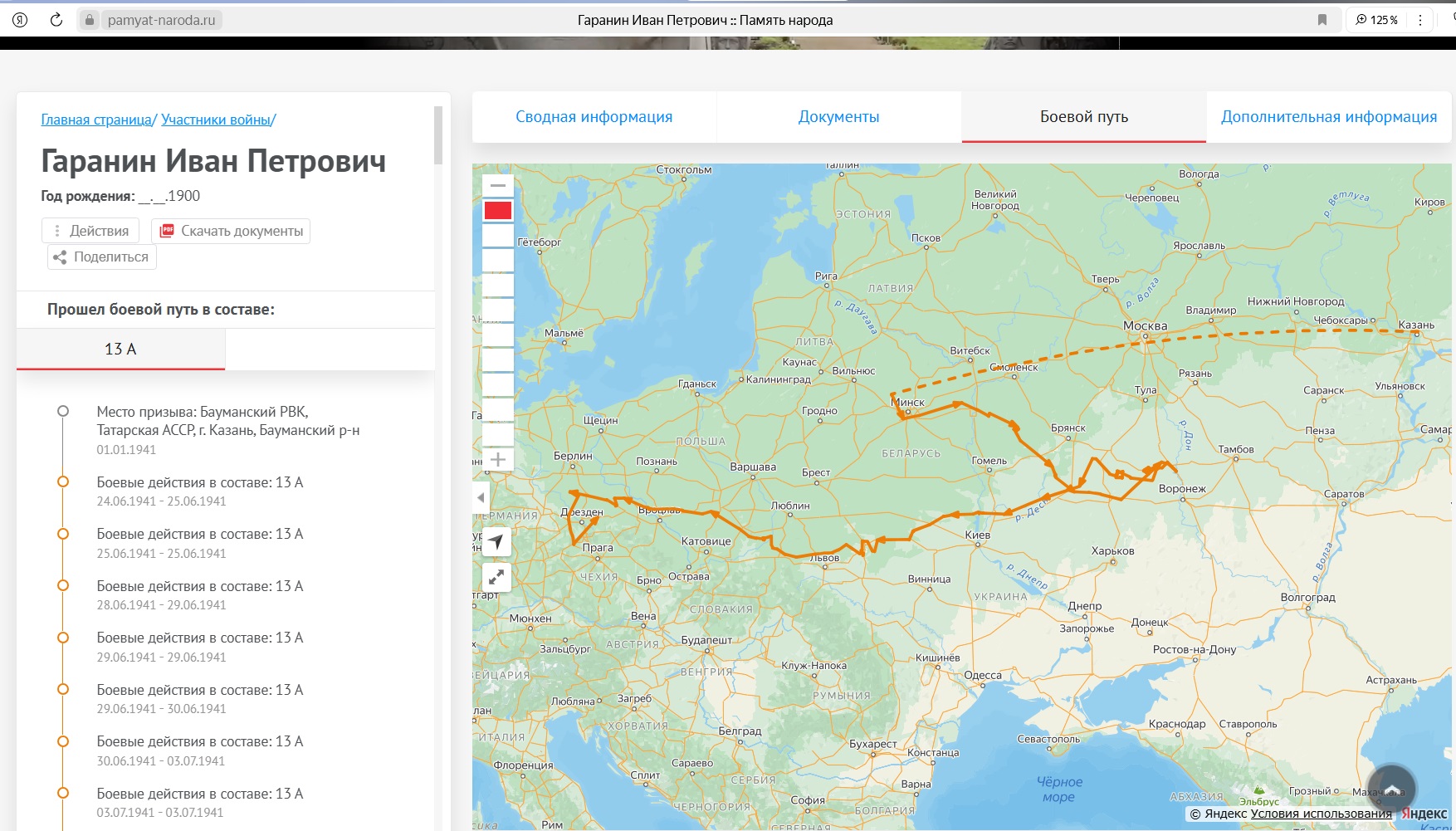Click the Берлин label on the map
Screen dimensions: 1456x831
coord(573,456)
